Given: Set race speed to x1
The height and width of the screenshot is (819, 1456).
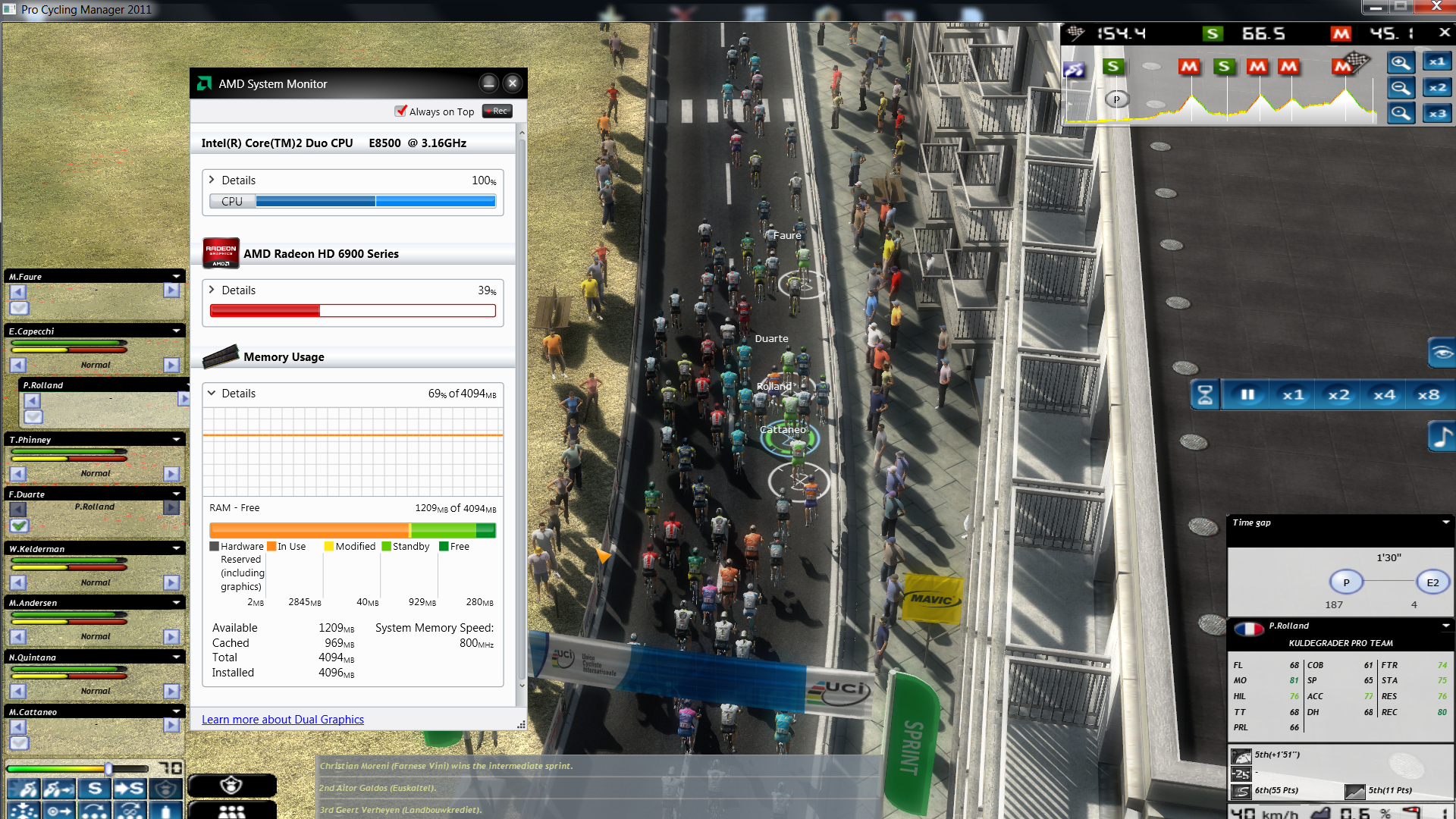Looking at the screenshot, I should (x=1293, y=394).
